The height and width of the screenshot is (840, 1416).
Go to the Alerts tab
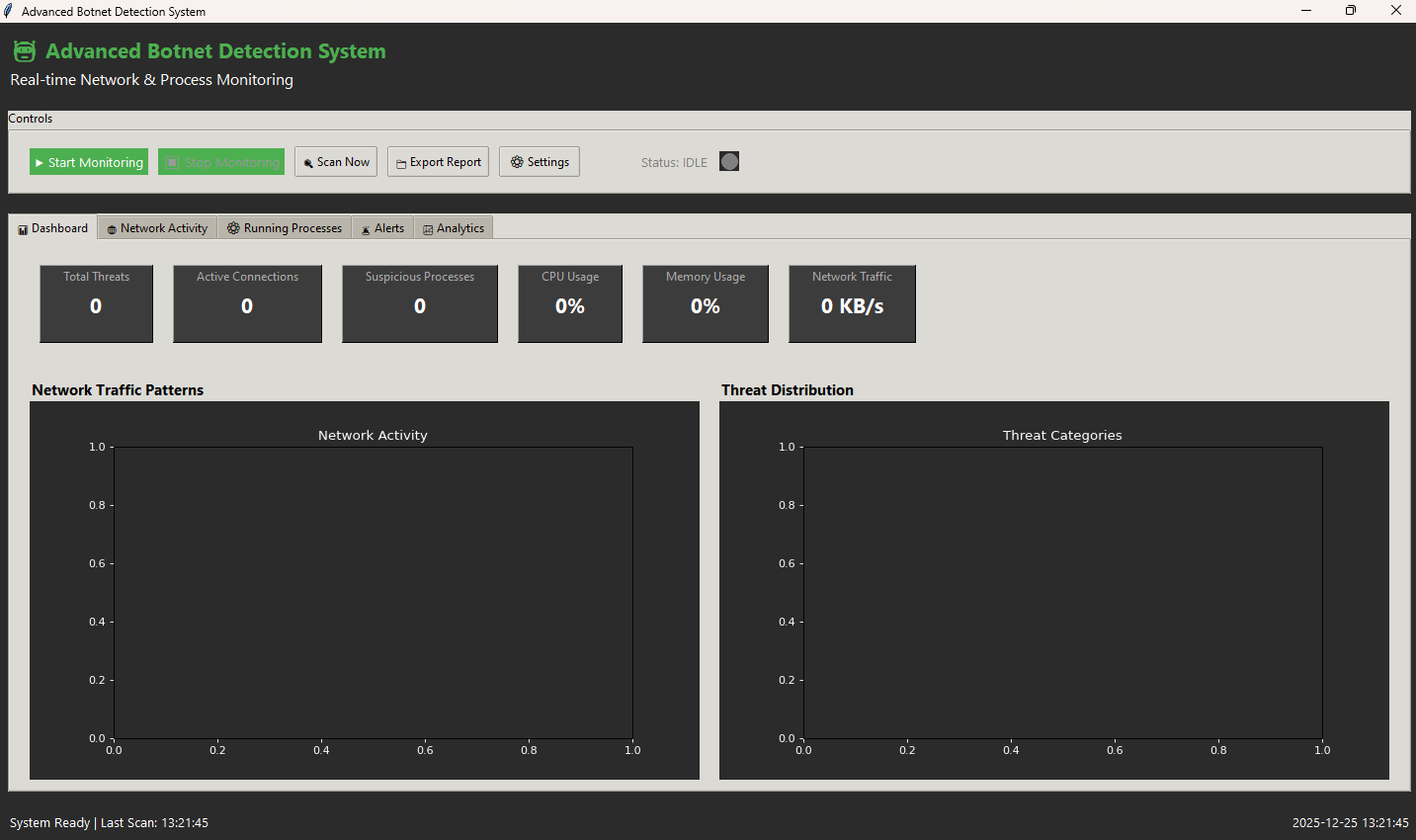(382, 228)
